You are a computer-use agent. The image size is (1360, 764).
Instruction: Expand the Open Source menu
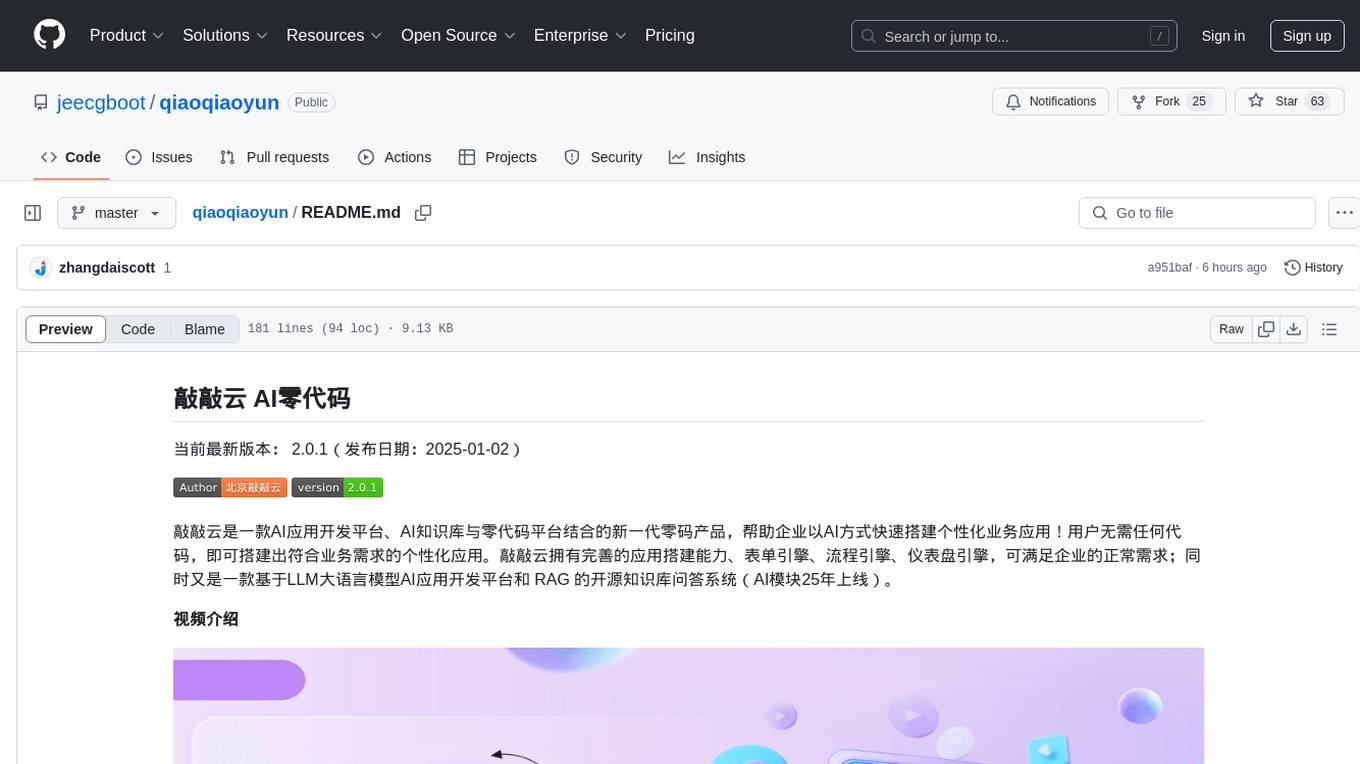[x=458, y=35]
